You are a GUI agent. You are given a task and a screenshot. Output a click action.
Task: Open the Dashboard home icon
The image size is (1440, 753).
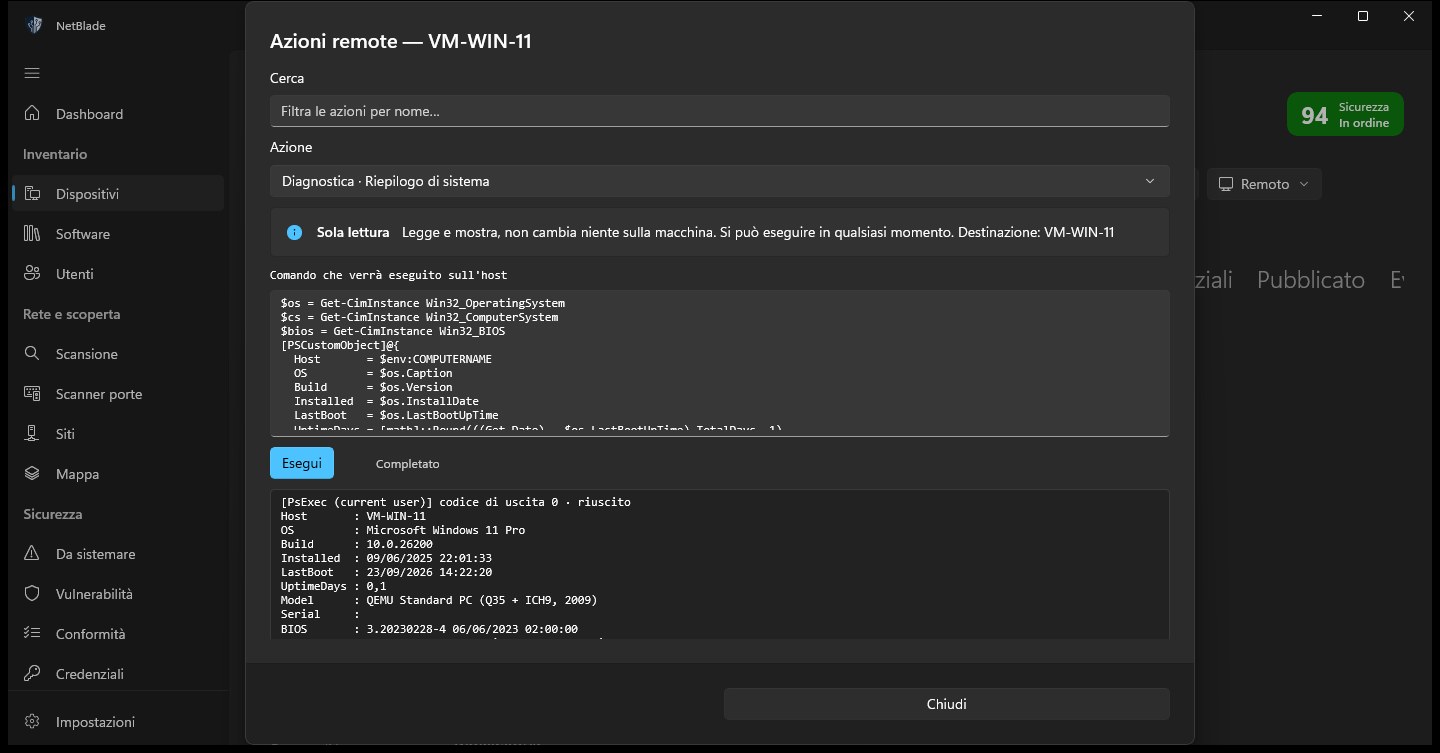tap(32, 113)
